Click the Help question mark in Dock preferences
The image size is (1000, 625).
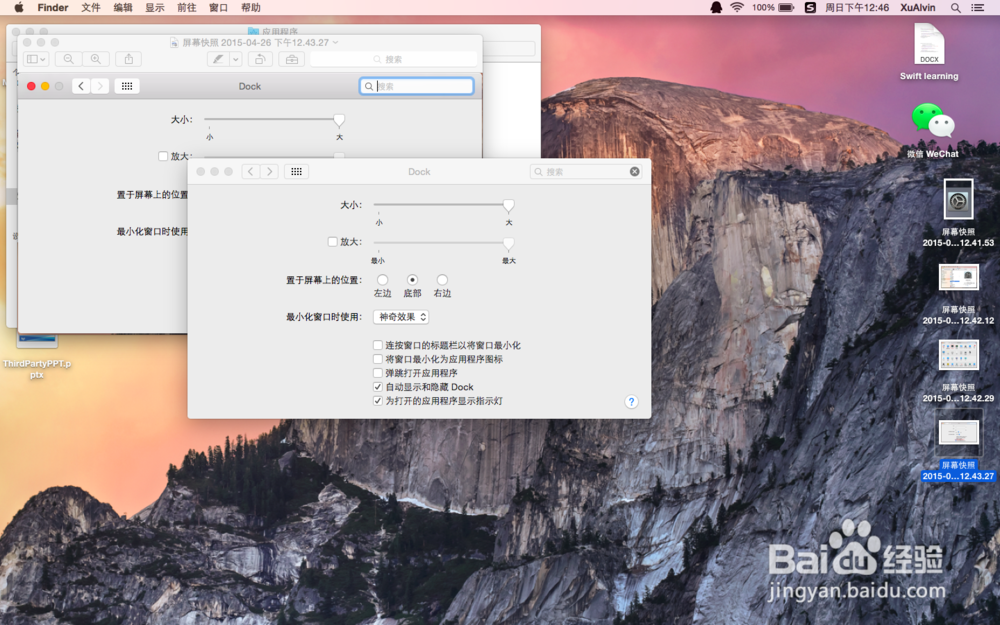coord(631,401)
